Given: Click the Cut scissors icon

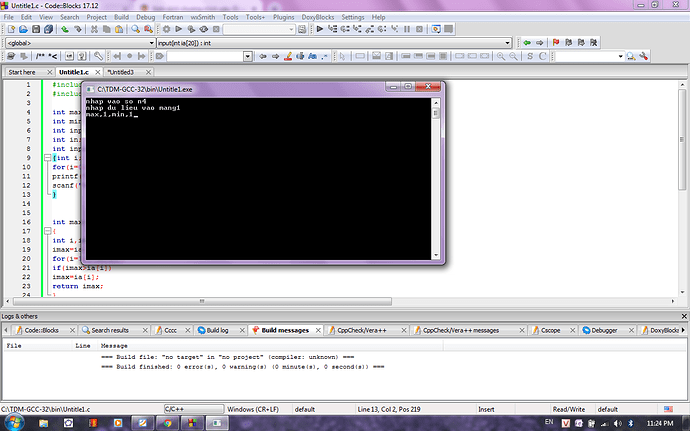Looking at the screenshot, I should [x=92, y=30].
